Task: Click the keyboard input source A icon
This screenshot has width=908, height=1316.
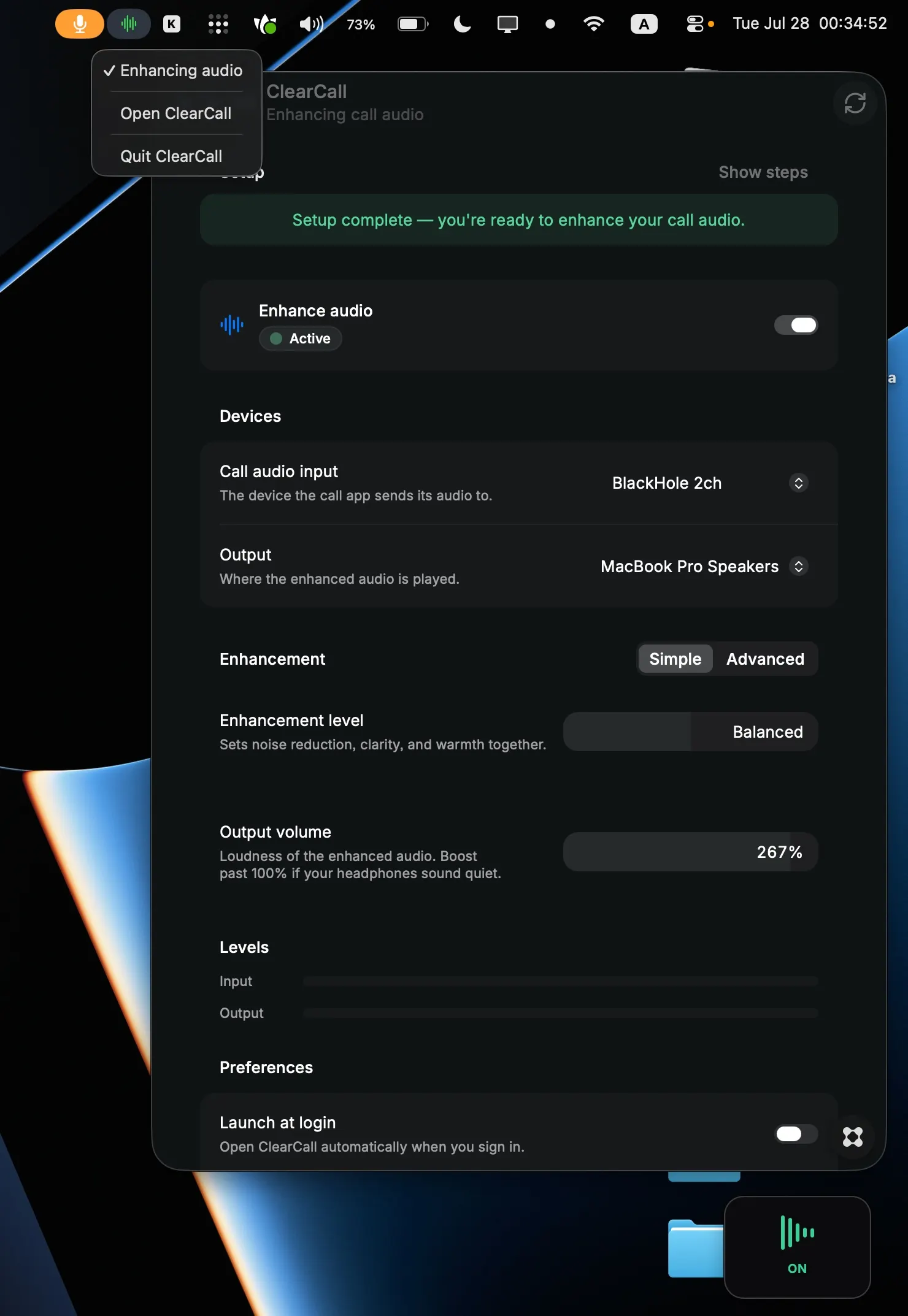Action: [644, 24]
